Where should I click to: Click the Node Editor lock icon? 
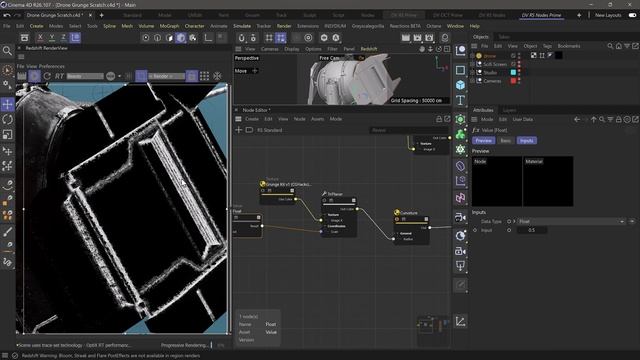[439, 119]
